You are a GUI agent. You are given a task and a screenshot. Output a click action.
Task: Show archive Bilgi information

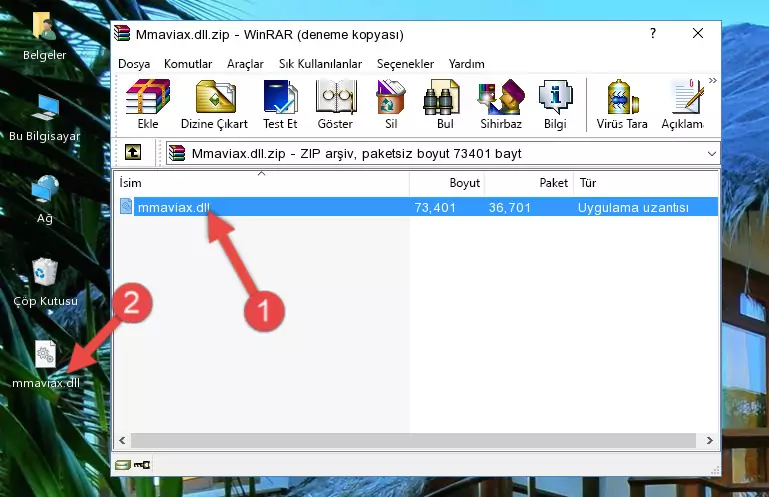coord(555,104)
